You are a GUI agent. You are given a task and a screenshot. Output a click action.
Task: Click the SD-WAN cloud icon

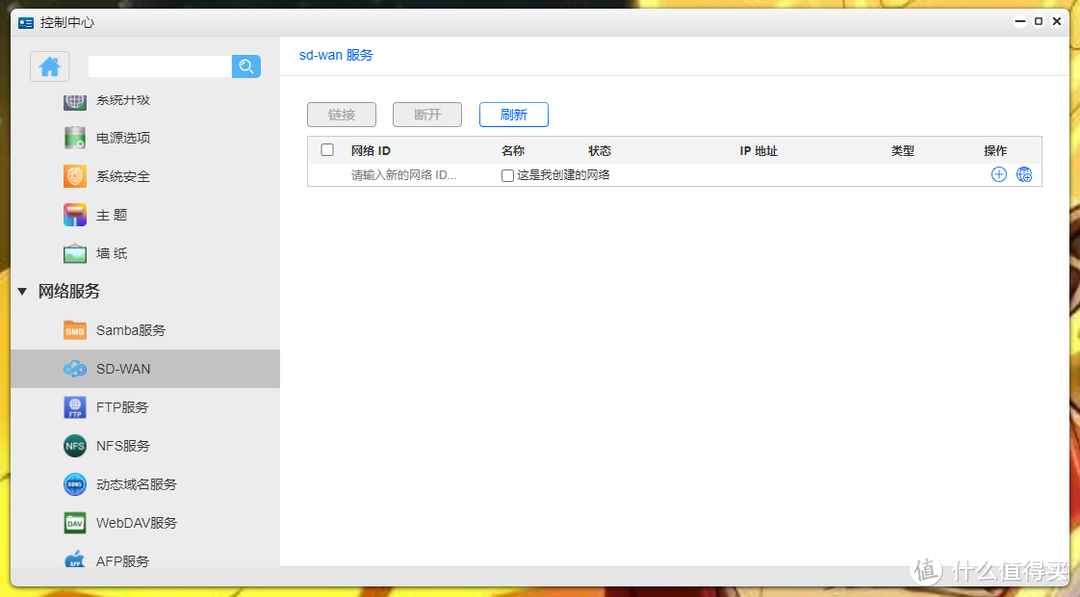coord(74,368)
